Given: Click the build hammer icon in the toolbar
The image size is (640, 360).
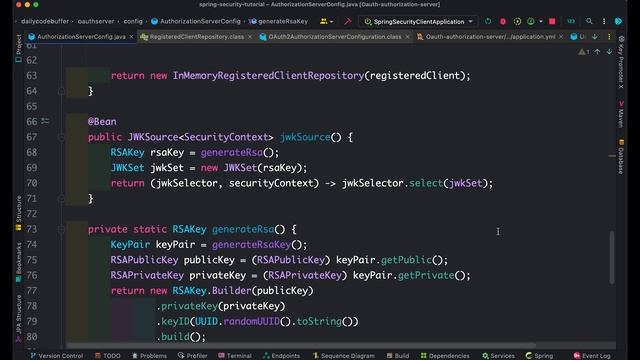Looking at the screenshot, I should (x=347, y=21).
